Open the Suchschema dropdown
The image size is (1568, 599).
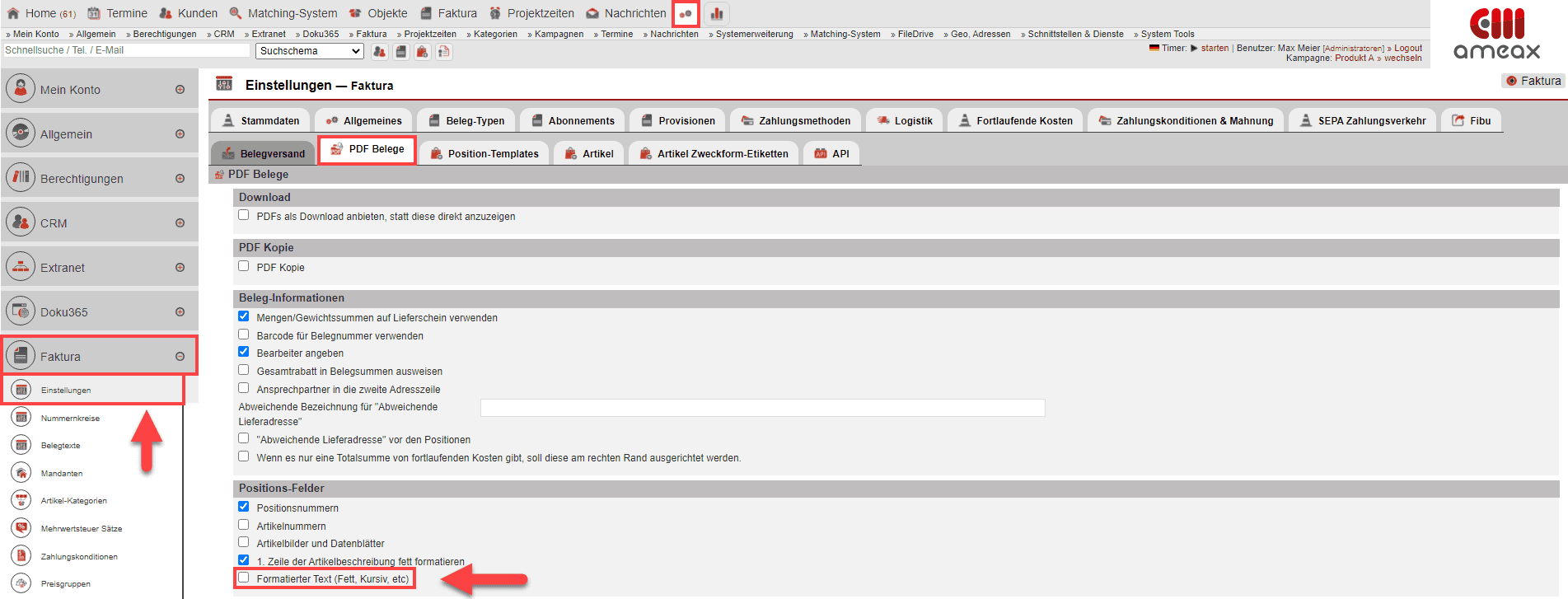pyautogui.click(x=310, y=51)
